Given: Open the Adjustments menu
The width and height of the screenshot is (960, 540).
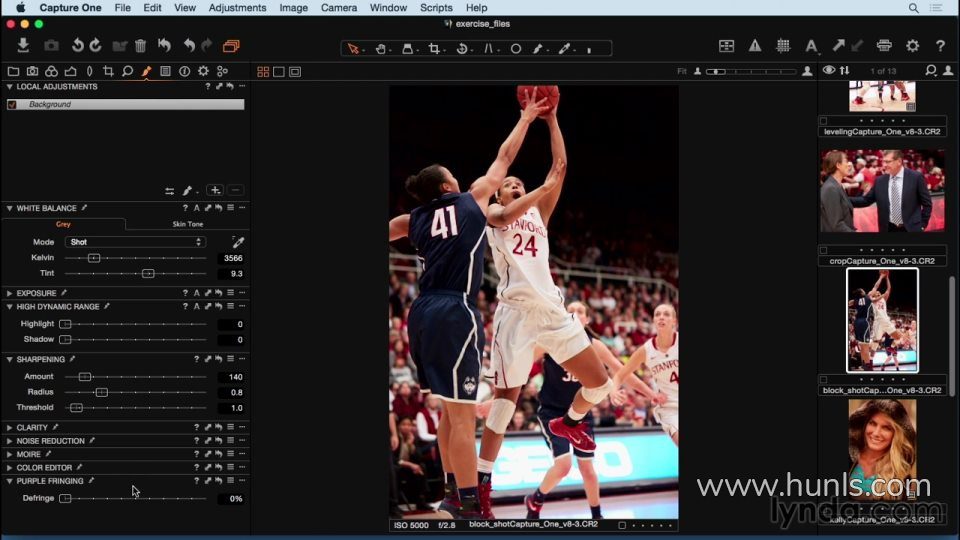Looking at the screenshot, I should (237, 8).
